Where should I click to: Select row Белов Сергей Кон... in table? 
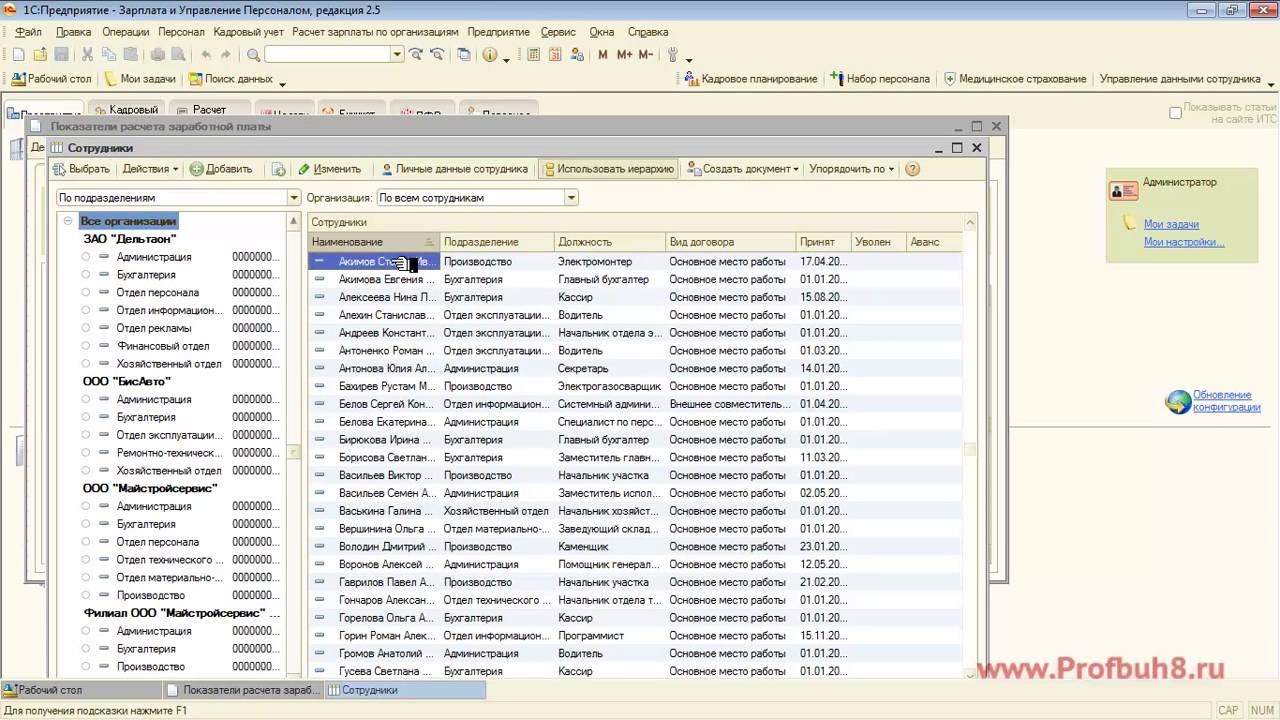pyautogui.click(x=634, y=404)
